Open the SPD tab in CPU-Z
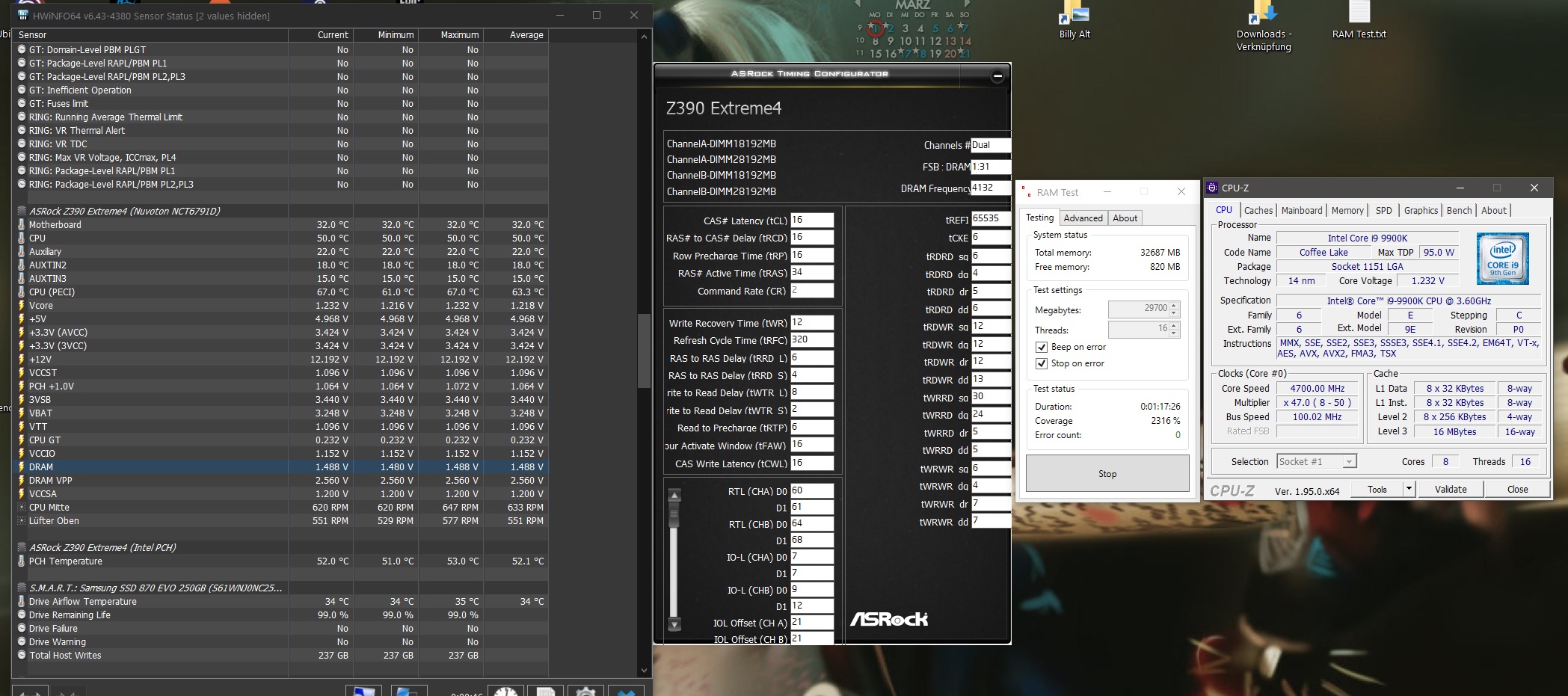This screenshot has width=1568, height=696. click(x=1384, y=211)
